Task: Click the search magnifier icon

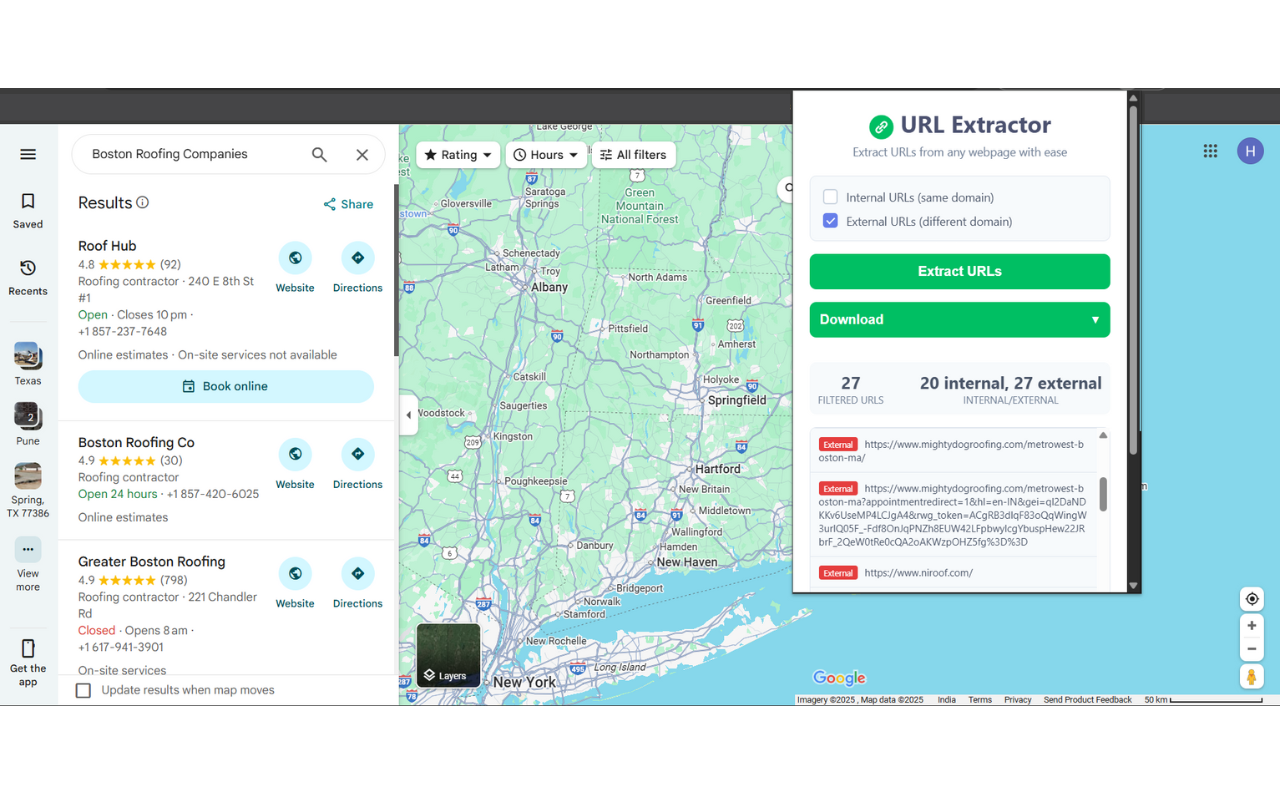Action: point(319,154)
